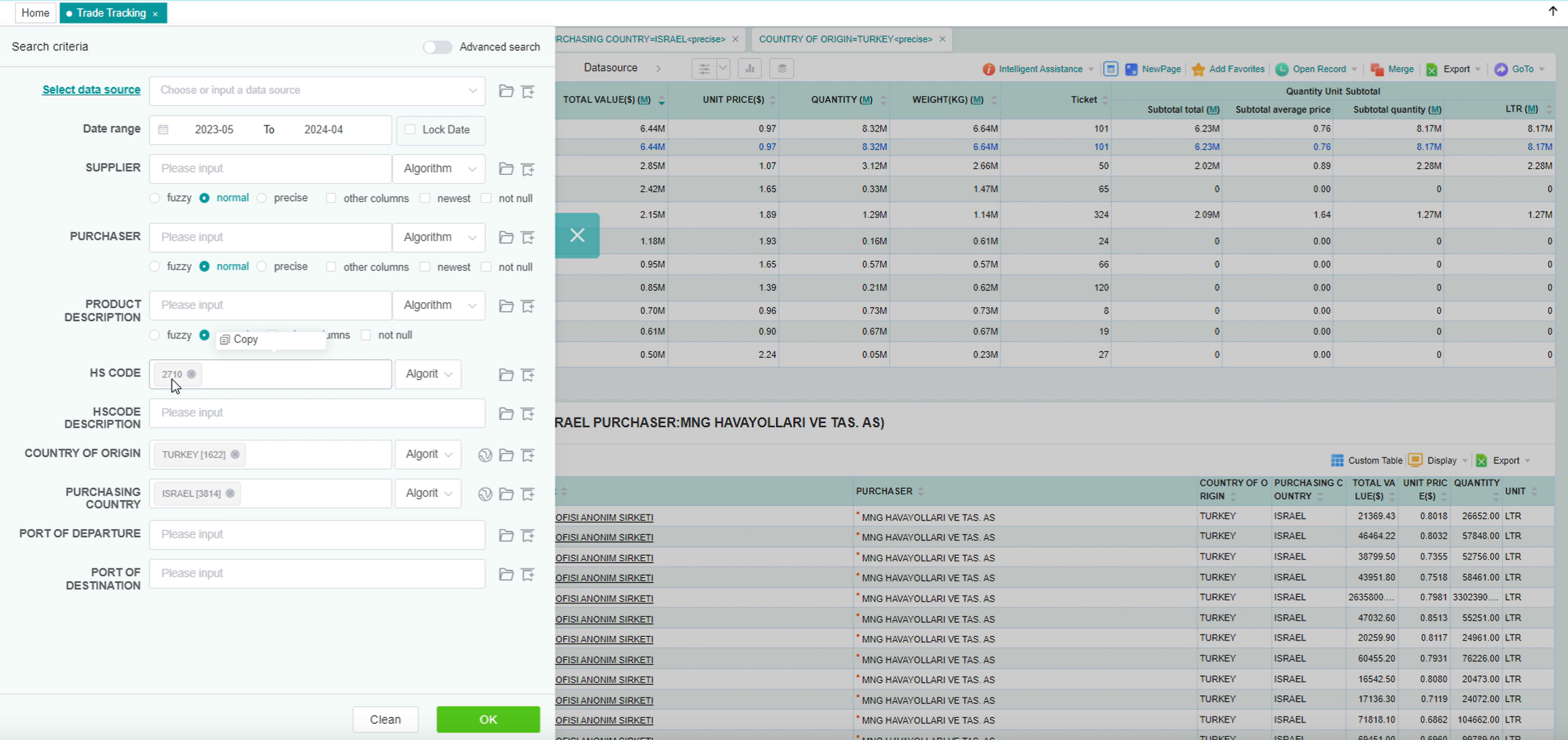Click globe icon in PURCHASING COUNTRY row
1568x740 pixels.
click(485, 494)
